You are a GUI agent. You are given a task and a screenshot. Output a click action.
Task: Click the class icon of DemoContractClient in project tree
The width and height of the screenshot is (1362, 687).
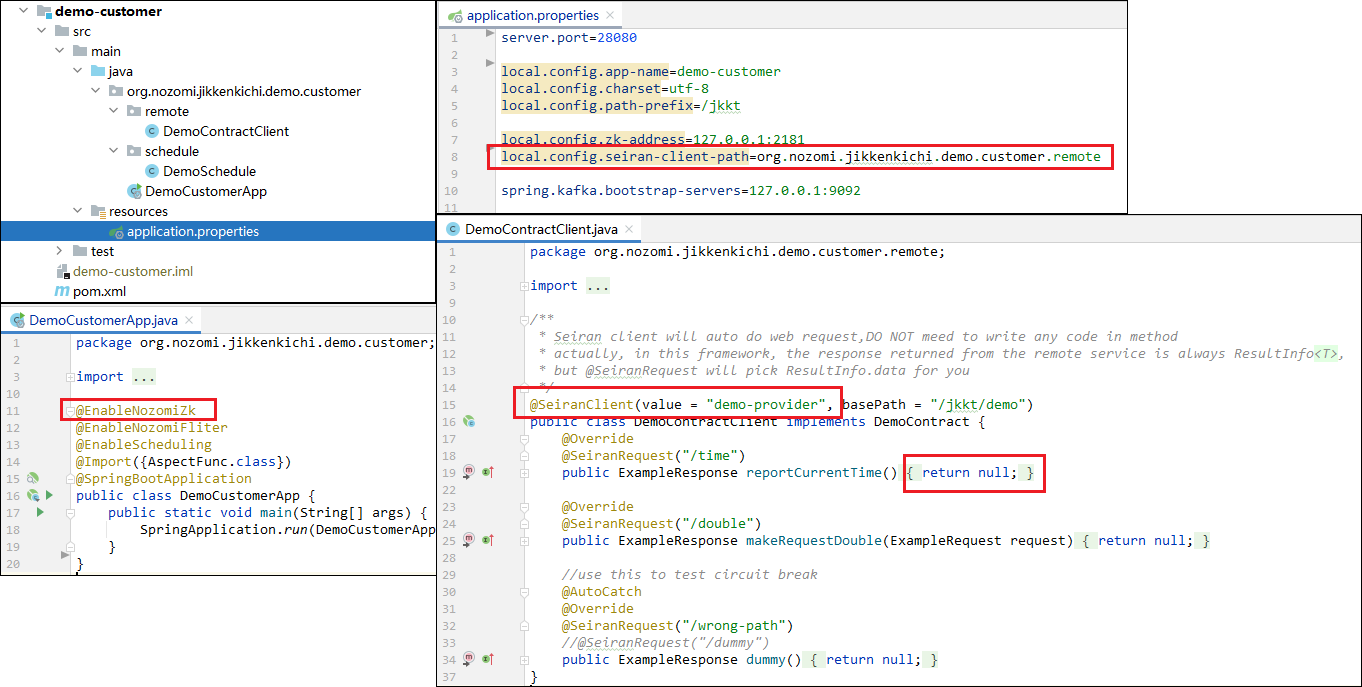point(151,131)
